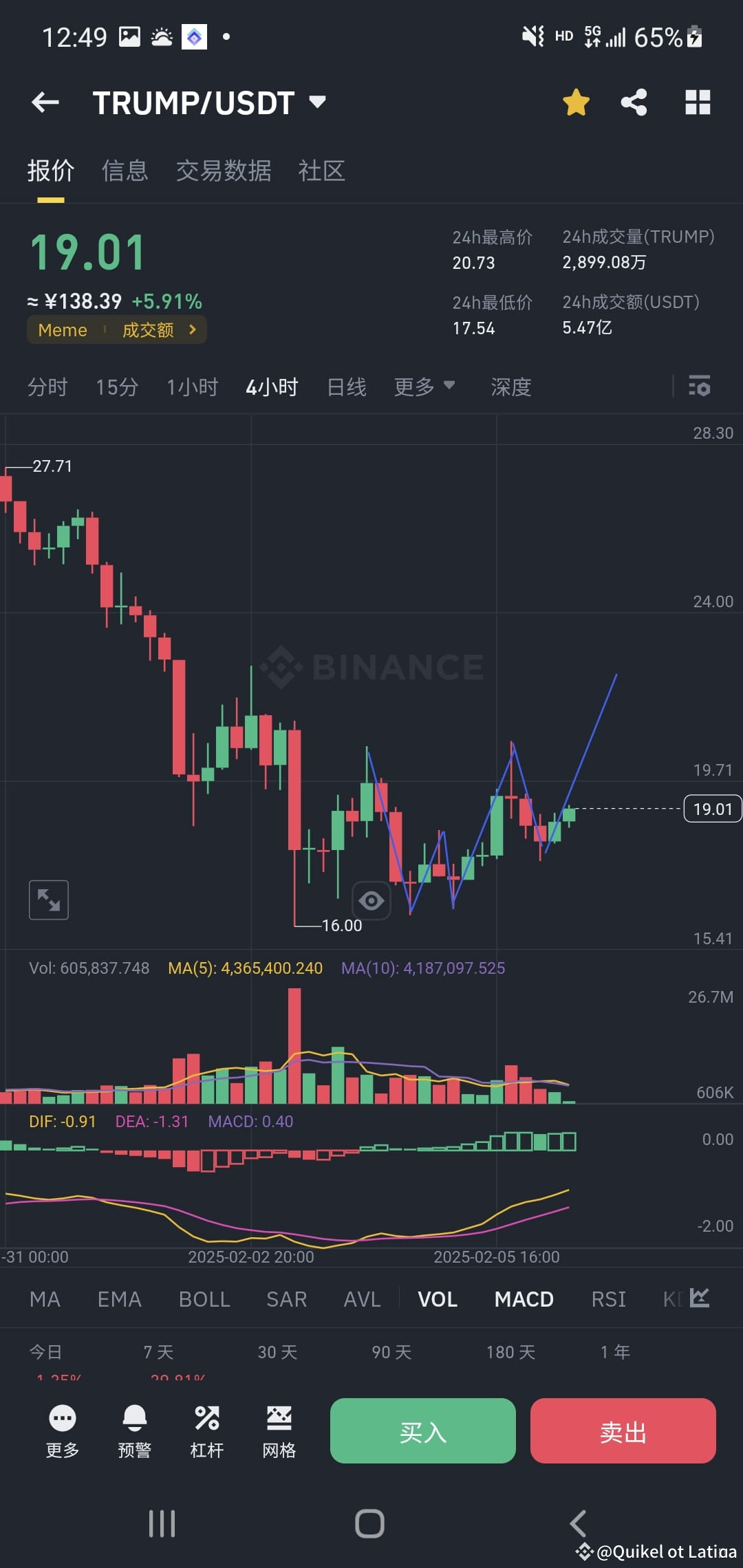
Task: Switch to the 交易数据 tab
Action: [x=224, y=171]
